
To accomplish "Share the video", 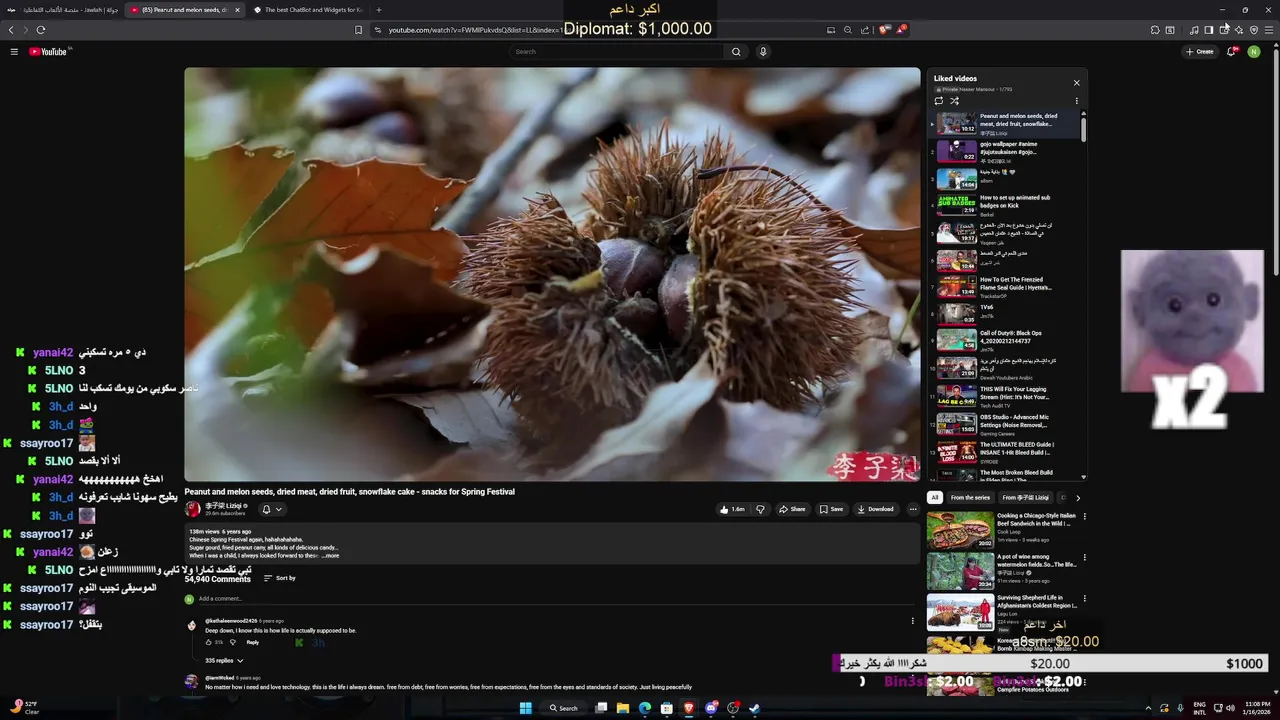I will coord(792,509).
